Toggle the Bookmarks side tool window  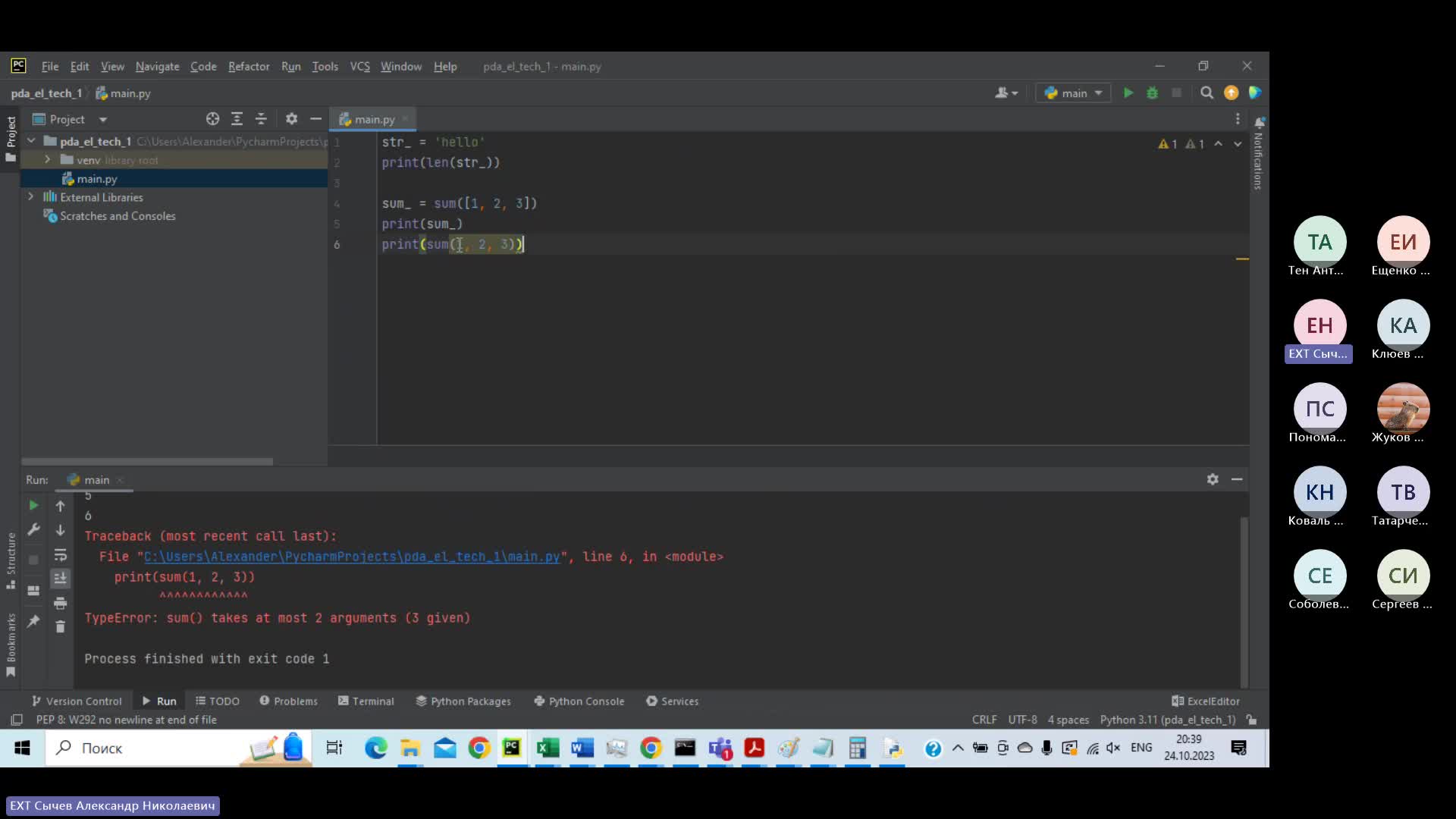11,645
